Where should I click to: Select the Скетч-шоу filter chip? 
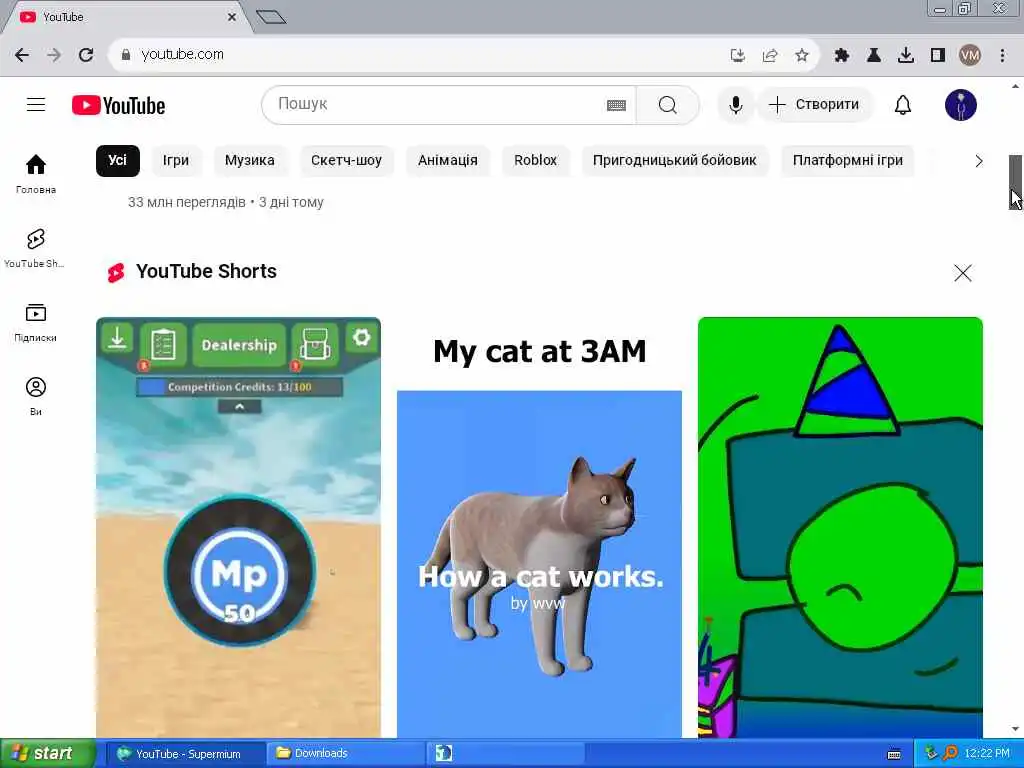(x=346, y=161)
